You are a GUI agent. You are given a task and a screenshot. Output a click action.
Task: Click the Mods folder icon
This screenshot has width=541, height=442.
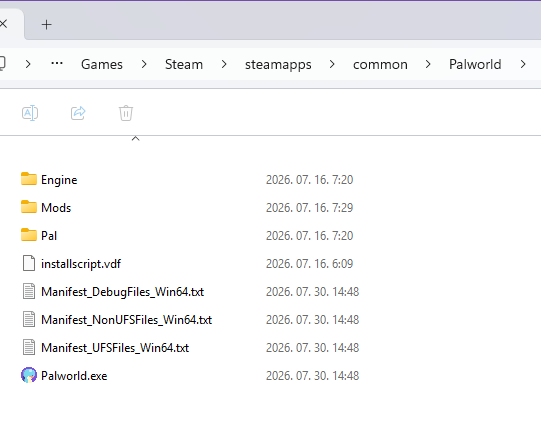29,207
